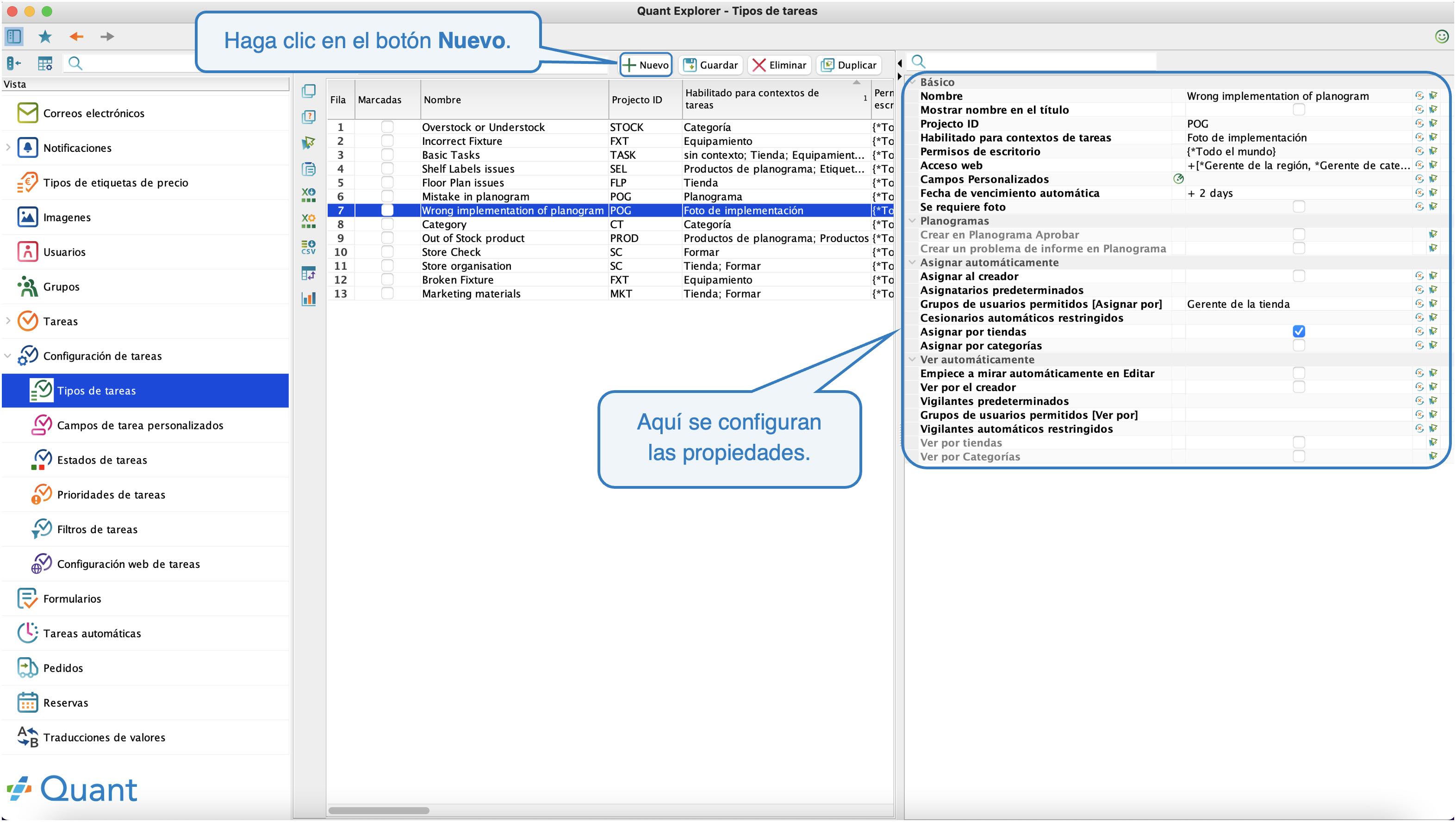
Task: Click the table transpose icon
Action: [309, 273]
